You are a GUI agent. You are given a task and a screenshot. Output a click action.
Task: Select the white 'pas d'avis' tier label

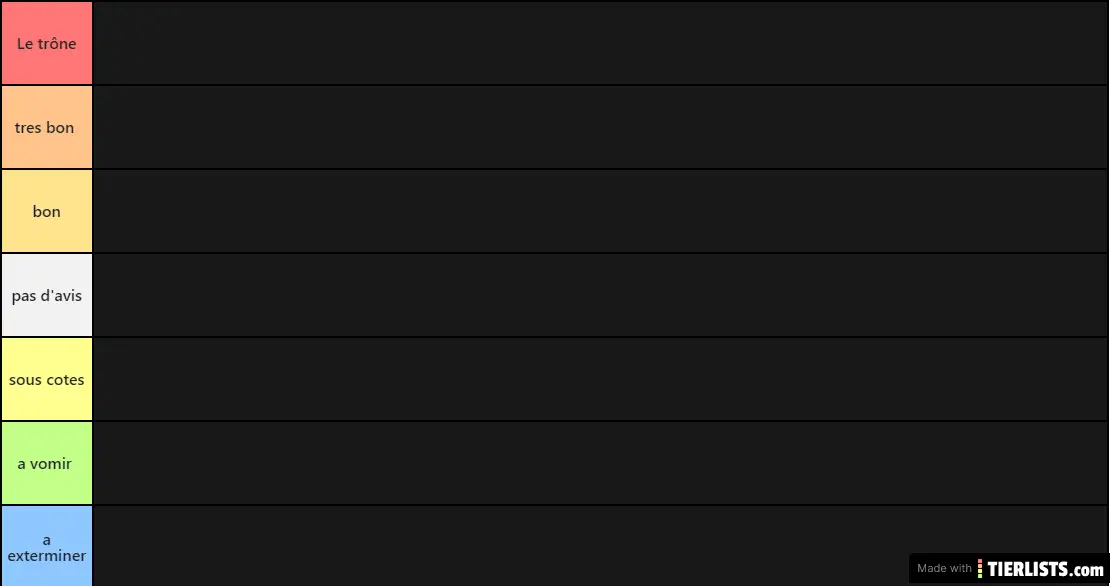(x=47, y=295)
